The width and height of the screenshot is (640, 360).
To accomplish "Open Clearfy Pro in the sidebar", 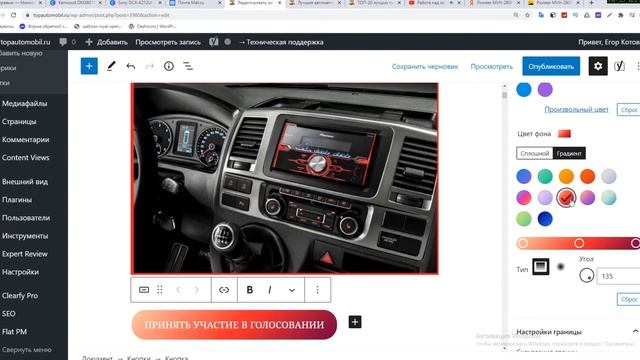I will point(20,296).
